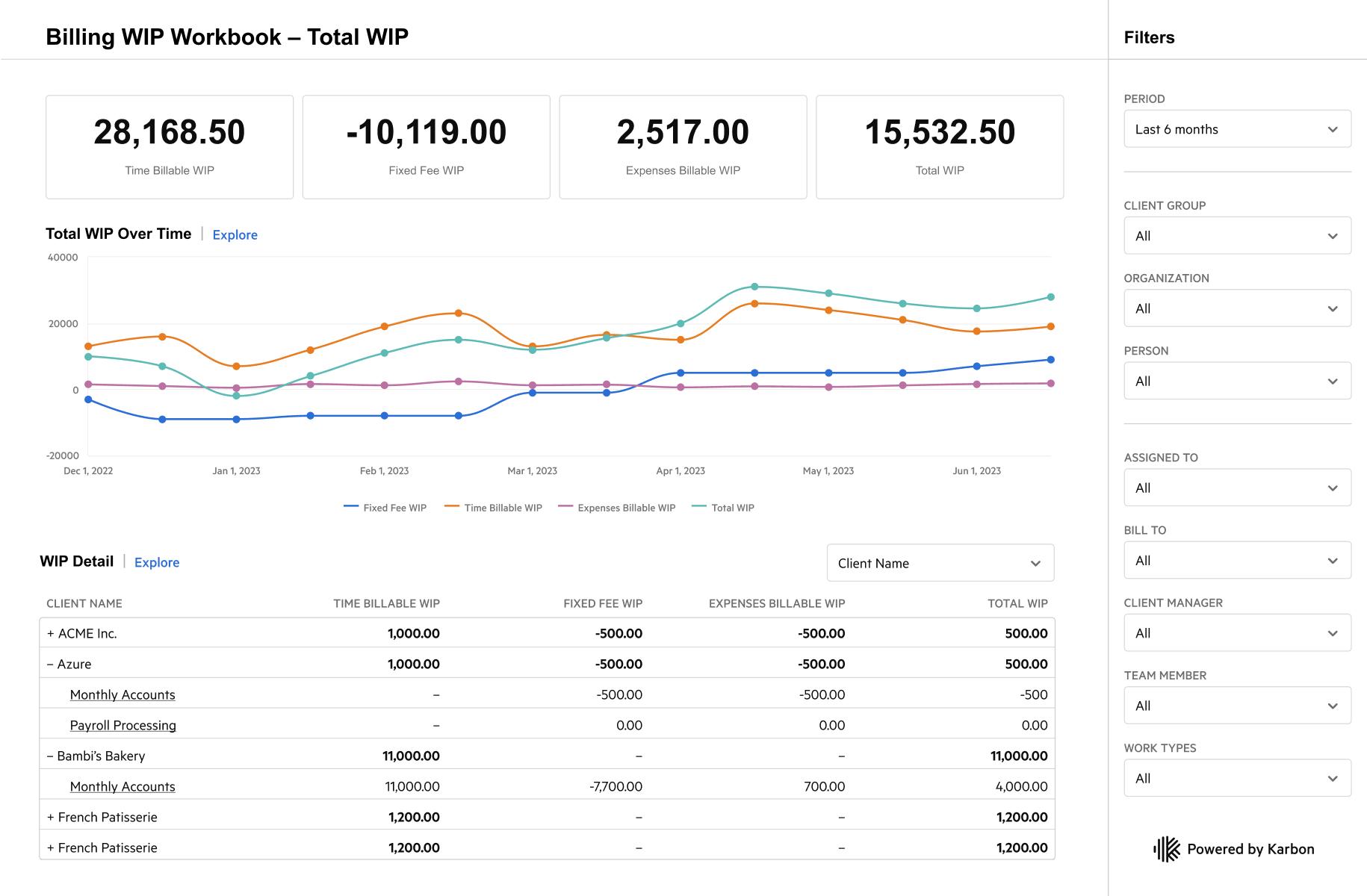The image size is (1367, 896).
Task: Open the Assigned To filter dropdown
Action: [x=1236, y=488]
